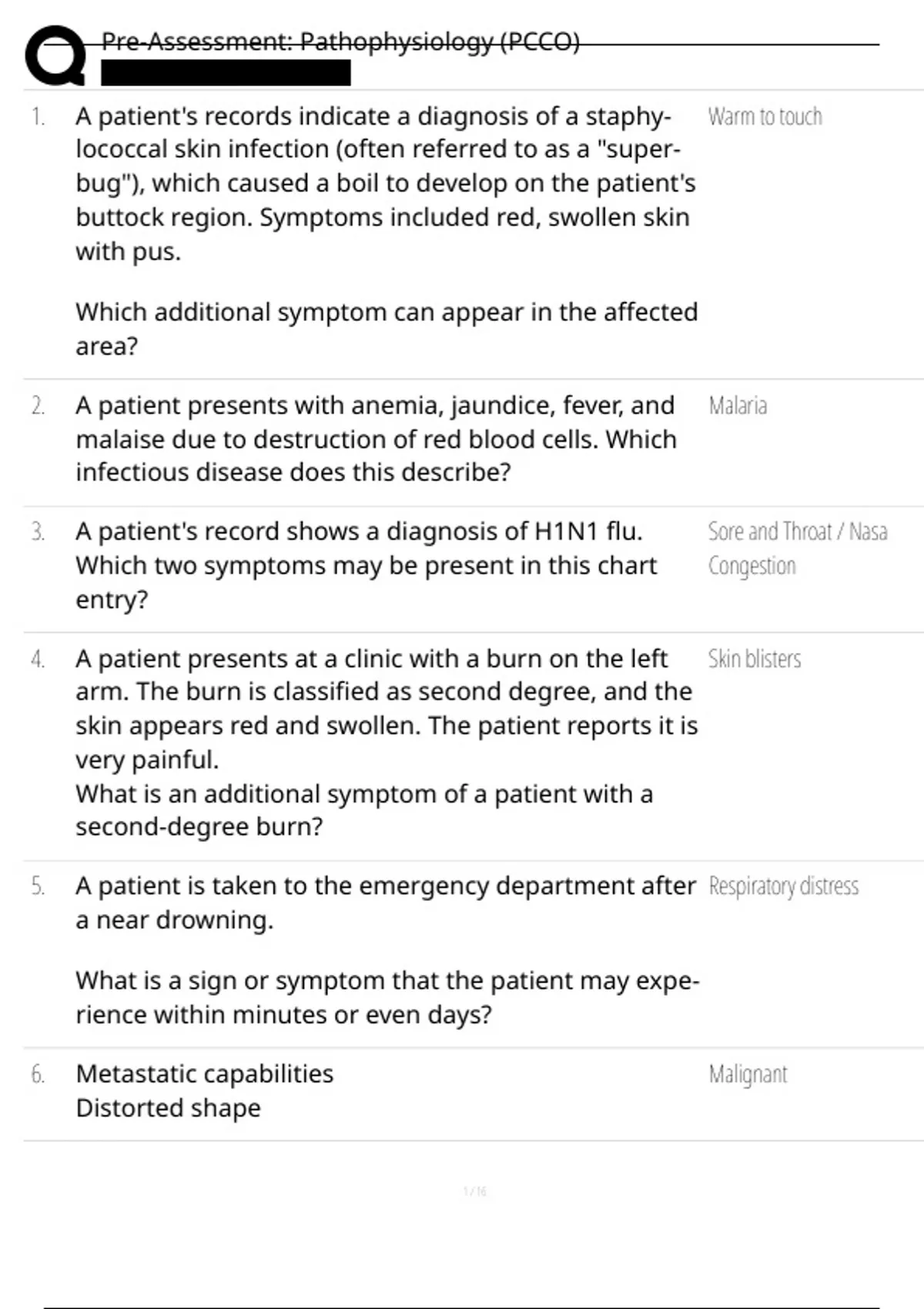Image resolution: width=924 pixels, height=1309 pixels.
Task: Click the Respiratory distress answer
Action: [x=784, y=886]
